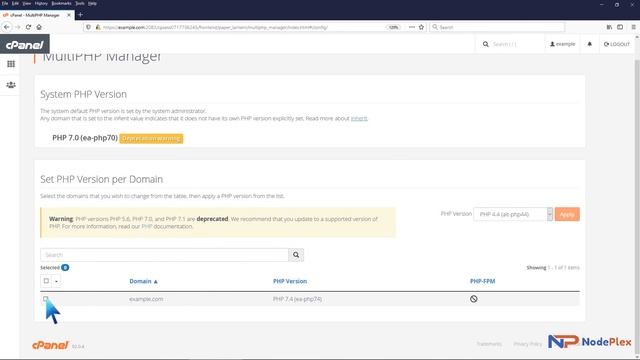The height and width of the screenshot is (360, 640).
Task: Open the inherit documentation link
Action: [x=359, y=118]
